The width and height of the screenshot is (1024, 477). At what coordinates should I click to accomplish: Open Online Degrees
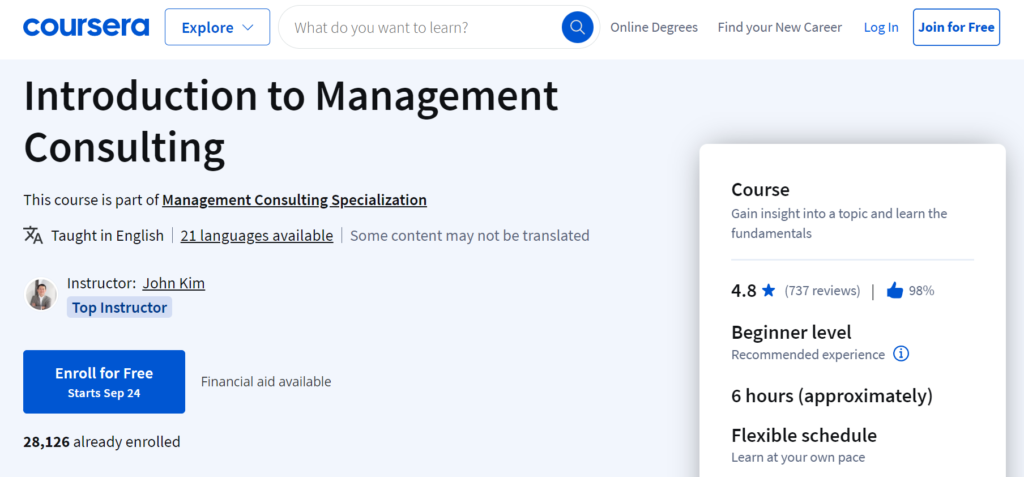(654, 27)
